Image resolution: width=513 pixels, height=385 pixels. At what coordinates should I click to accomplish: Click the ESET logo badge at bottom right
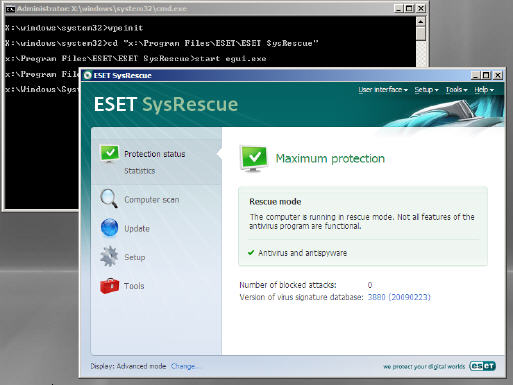482,366
